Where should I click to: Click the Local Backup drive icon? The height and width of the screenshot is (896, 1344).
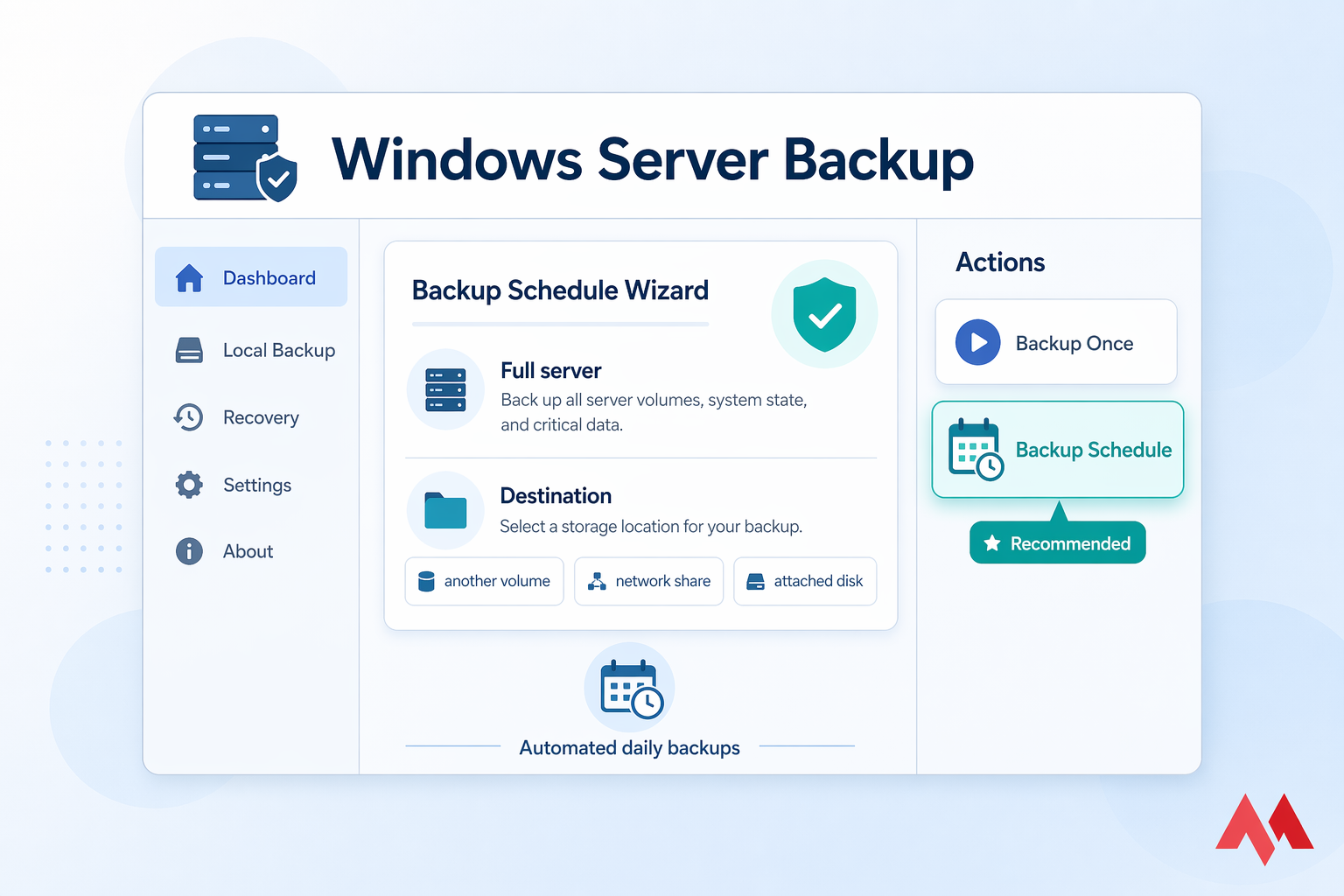click(x=189, y=350)
